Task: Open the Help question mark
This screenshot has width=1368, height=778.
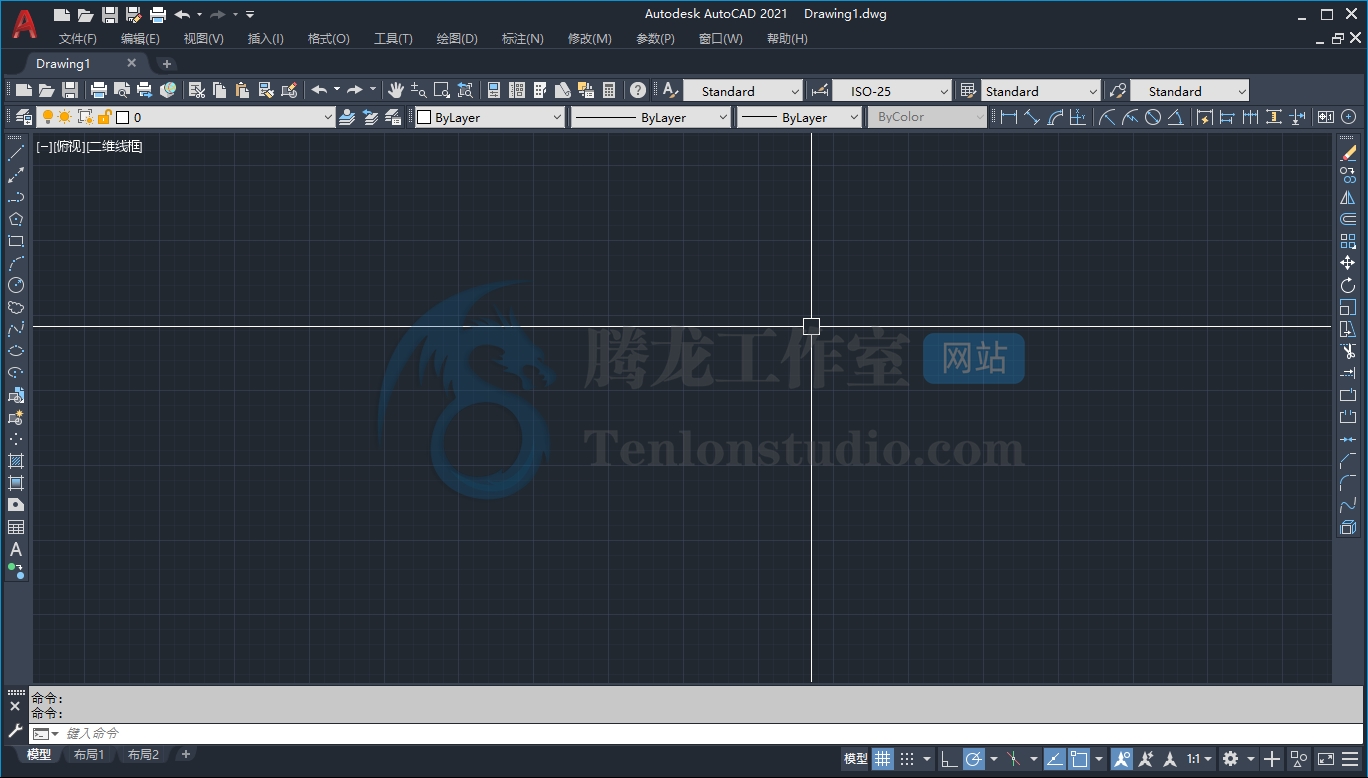Action: (x=638, y=90)
